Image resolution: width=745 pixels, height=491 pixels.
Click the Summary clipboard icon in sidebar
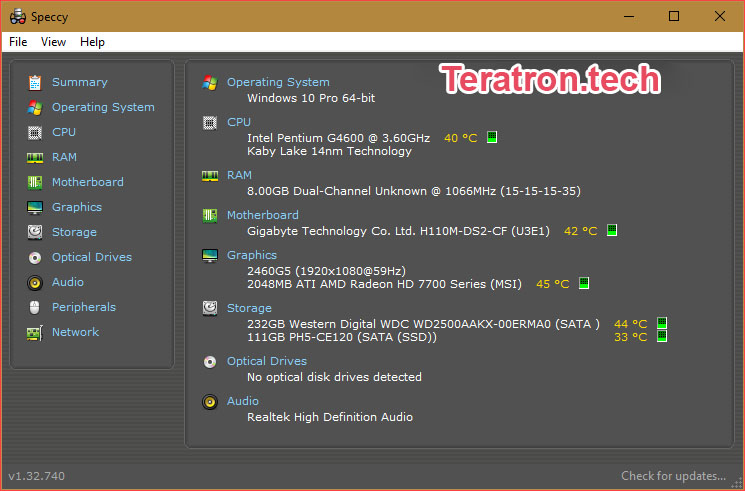[35, 83]
